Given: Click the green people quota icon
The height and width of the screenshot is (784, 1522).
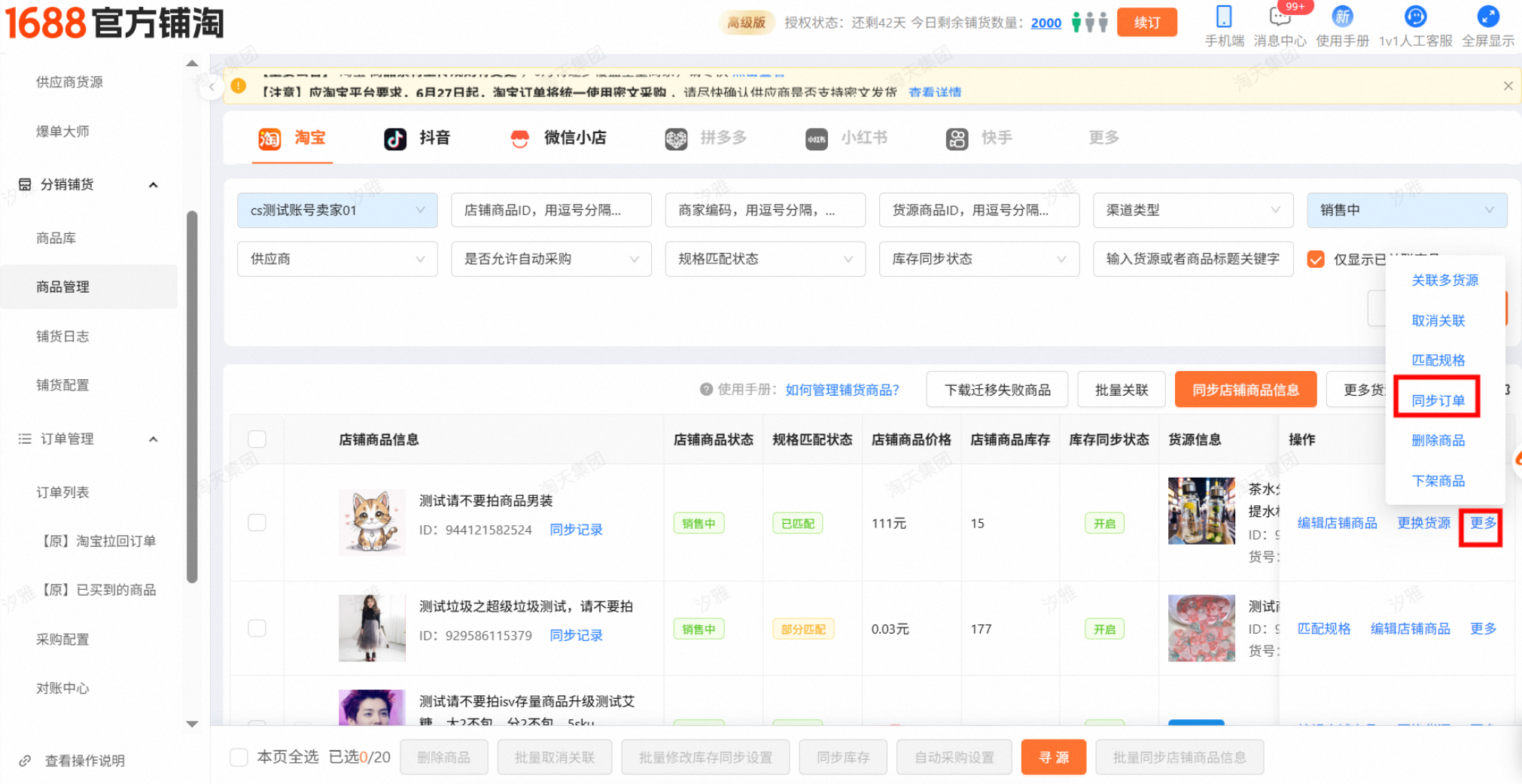Looking at the screenshot, I should click(1076, 22).
